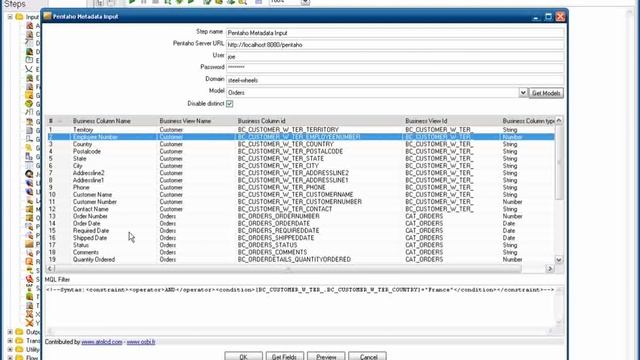640x360 pixels.
Task: Select the Postalcode row
Action: [x=301, y=151]
